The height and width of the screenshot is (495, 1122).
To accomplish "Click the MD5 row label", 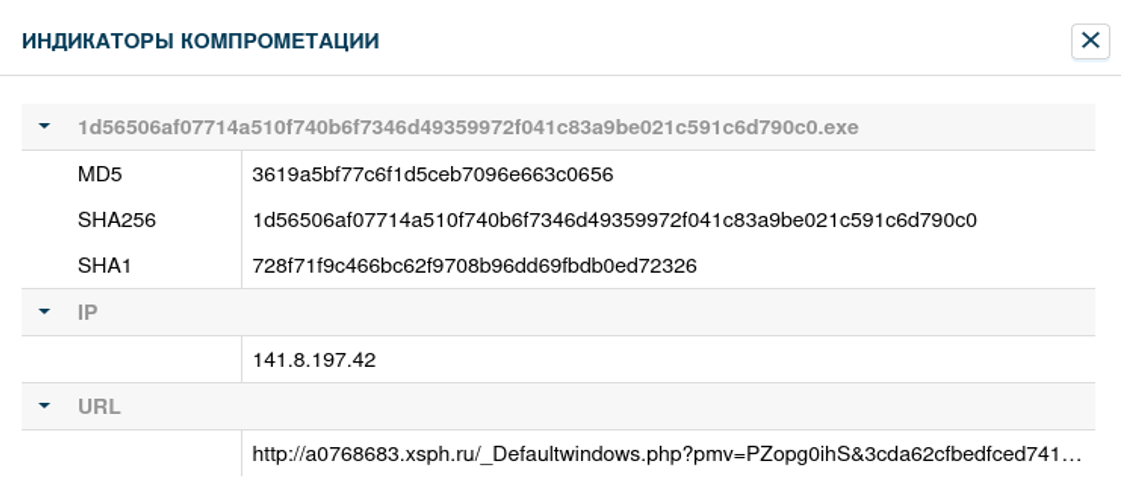I will pyautogui.click(x=100, y=175).
